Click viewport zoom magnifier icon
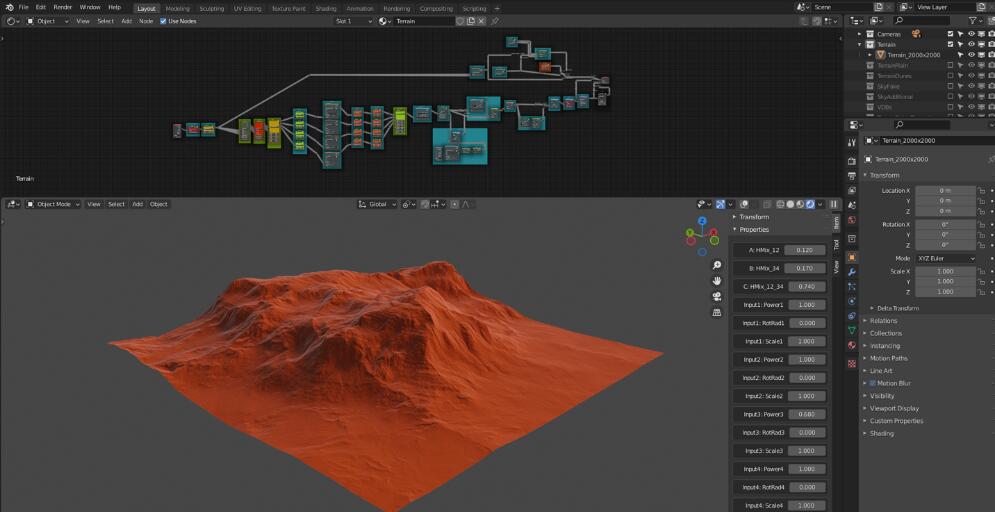 [716, 265]
